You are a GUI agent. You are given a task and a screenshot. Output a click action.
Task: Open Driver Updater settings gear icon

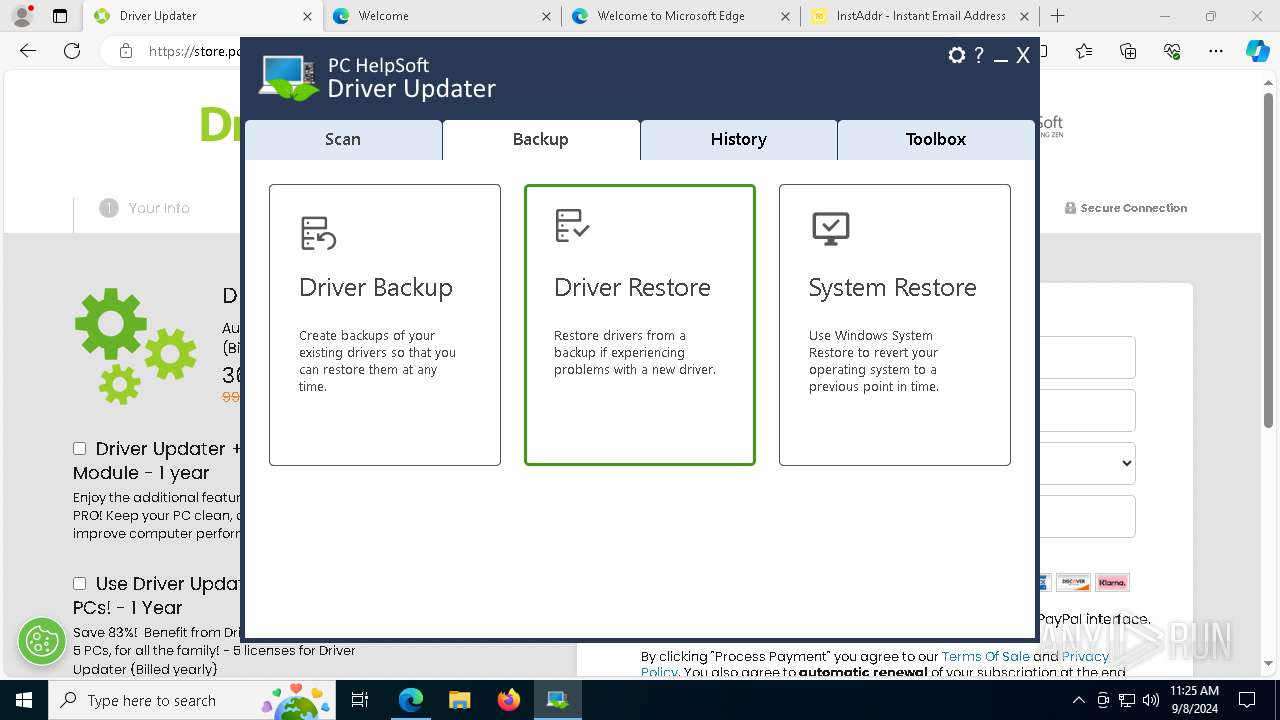point(957,56)
